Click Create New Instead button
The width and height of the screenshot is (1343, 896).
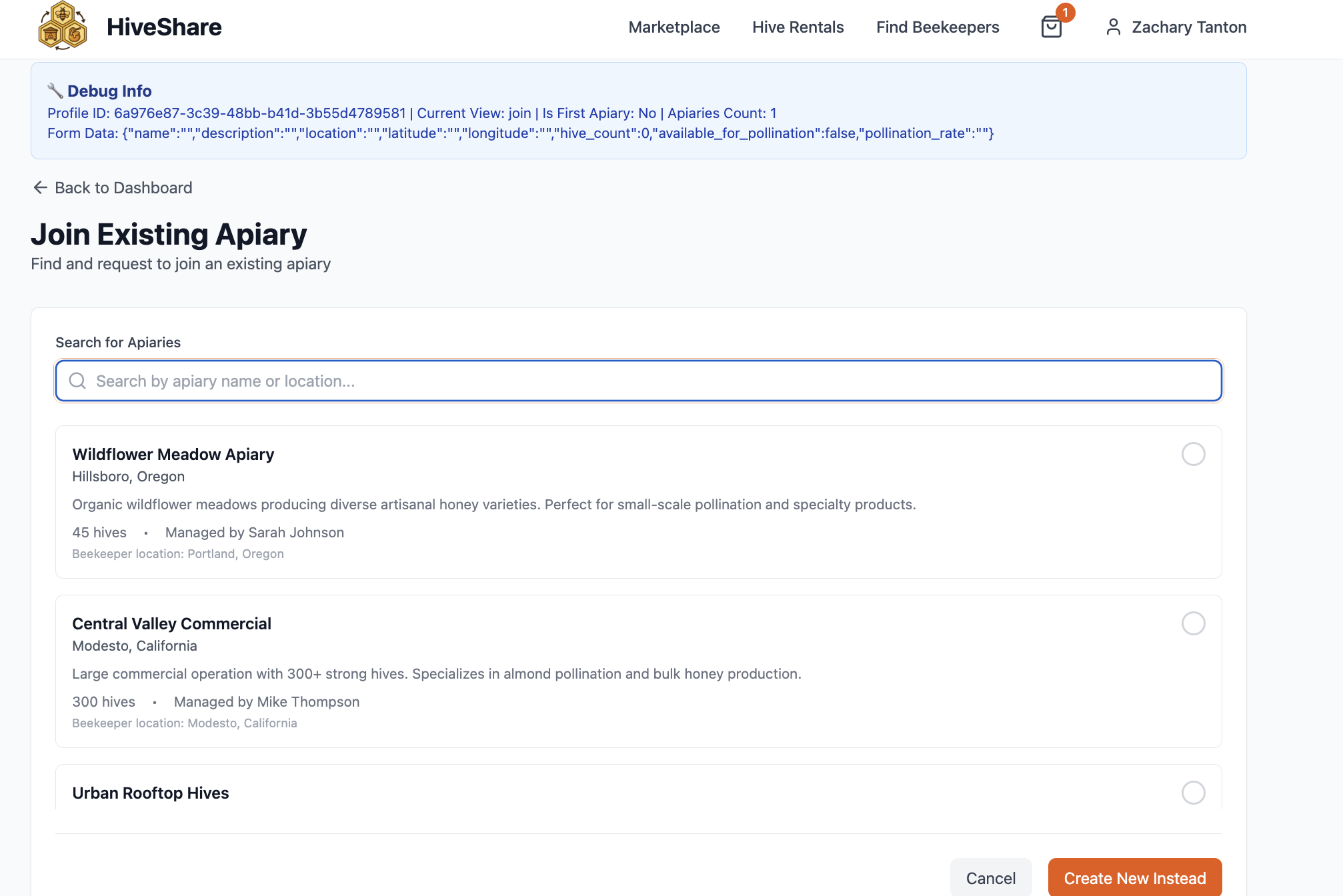(1134, 878)
